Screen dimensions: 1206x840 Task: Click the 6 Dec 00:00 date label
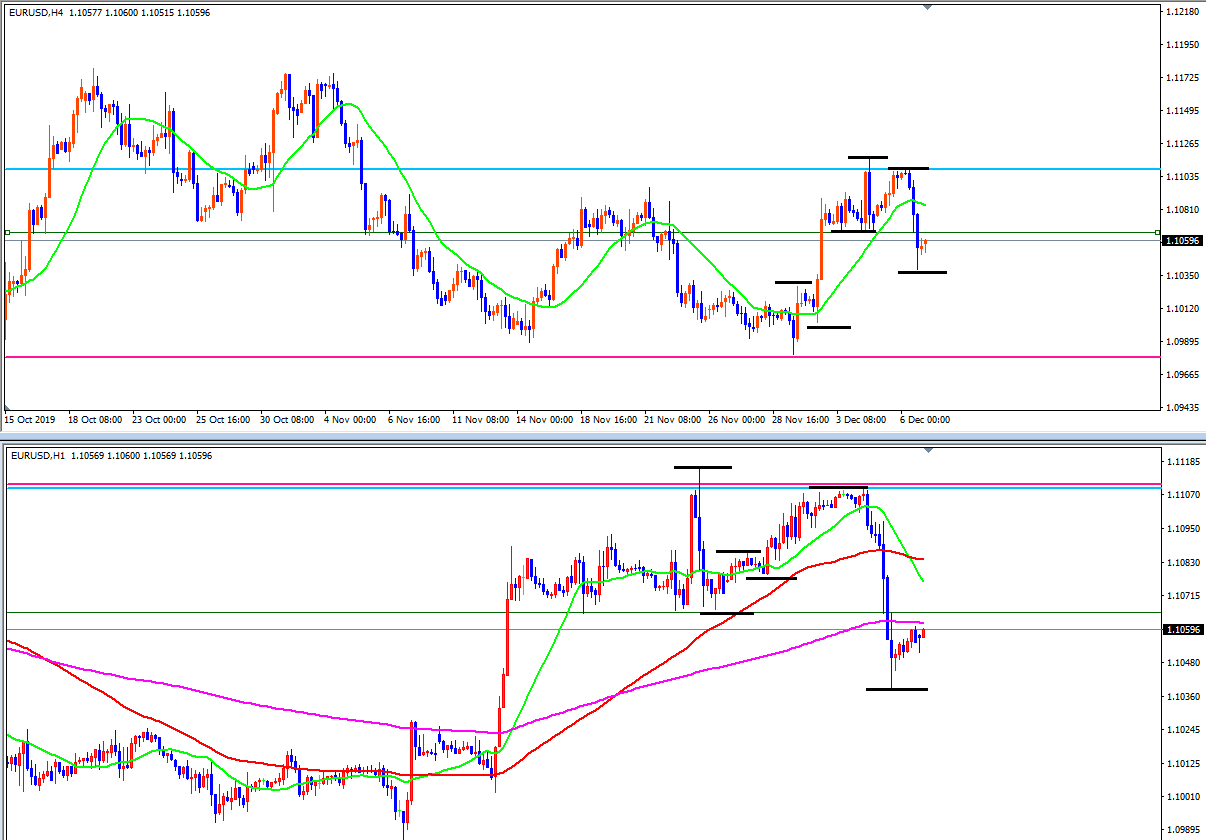point(925,421)
